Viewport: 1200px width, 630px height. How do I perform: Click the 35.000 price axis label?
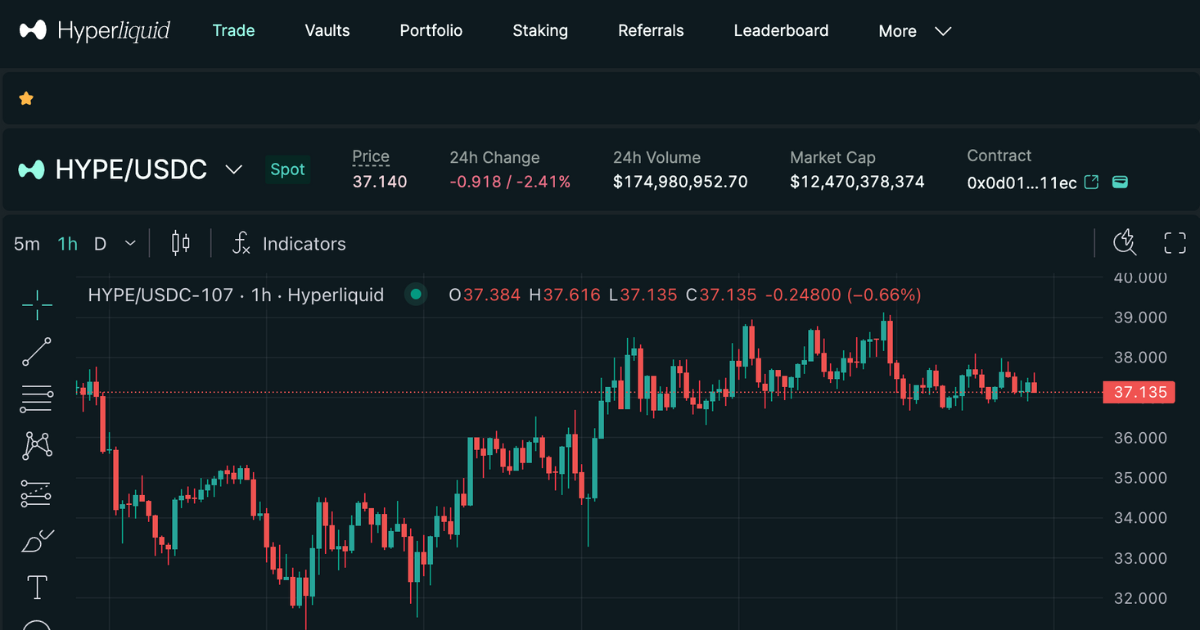click(x=1141, y=477)
